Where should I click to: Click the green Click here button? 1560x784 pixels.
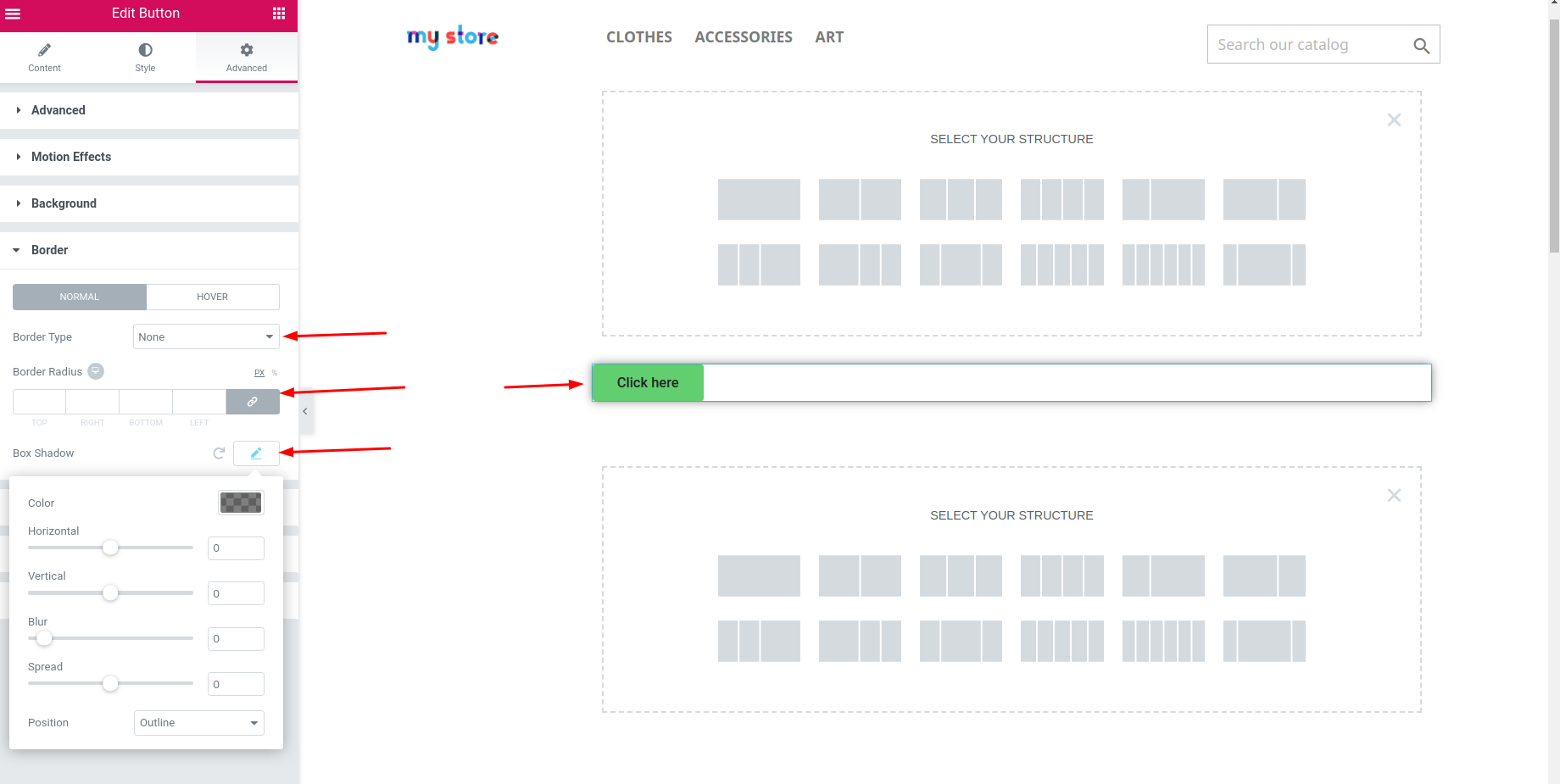coord(648,383)
